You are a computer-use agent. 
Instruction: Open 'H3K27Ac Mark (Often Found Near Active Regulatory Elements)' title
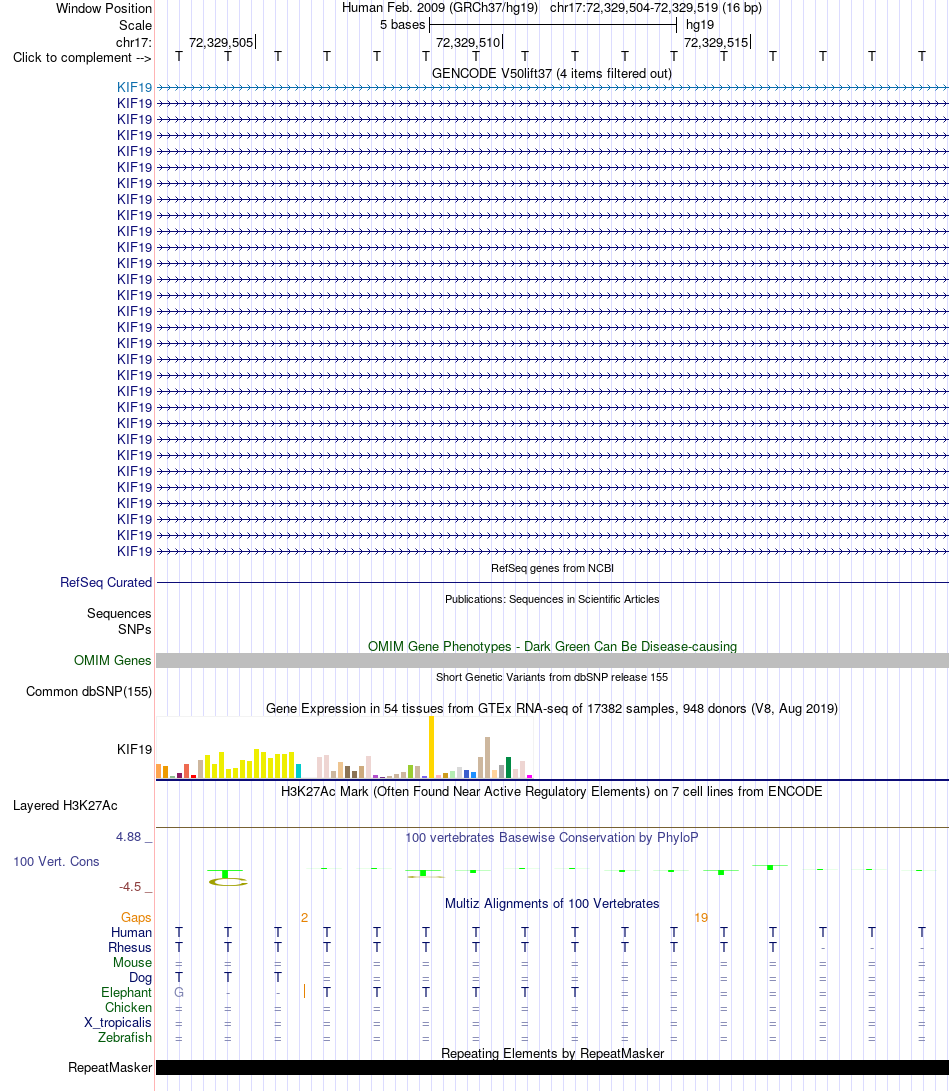point(552,792)
